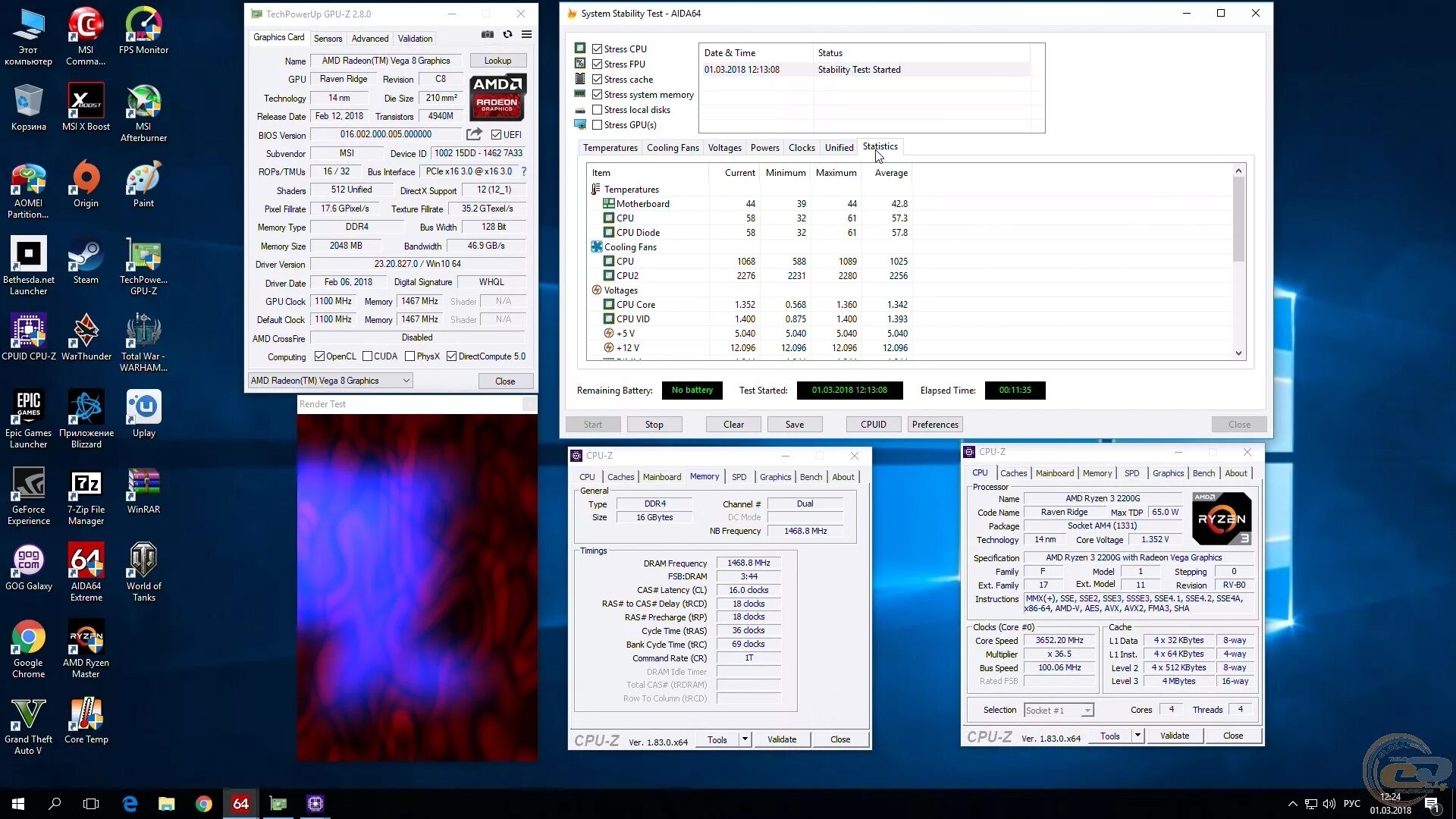The height and width of the screenshot is (819, 1456).
Task: Click GPU-Z refresh icon
Action: tap(507, 35)
